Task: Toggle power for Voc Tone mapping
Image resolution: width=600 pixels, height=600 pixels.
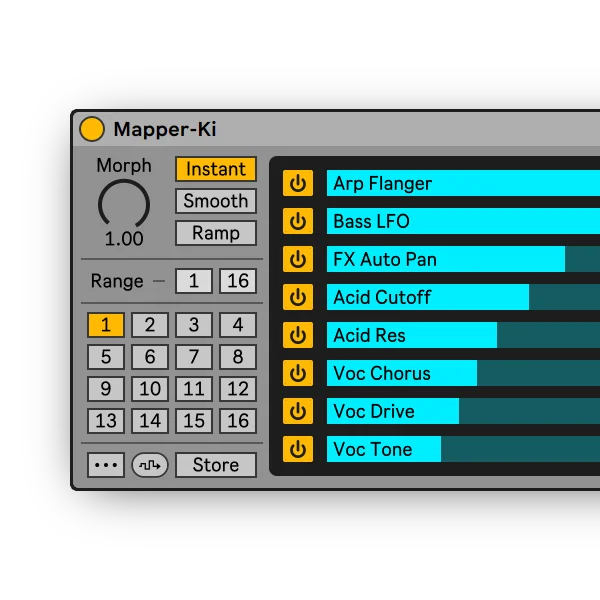Action: (x=298, y=449)
